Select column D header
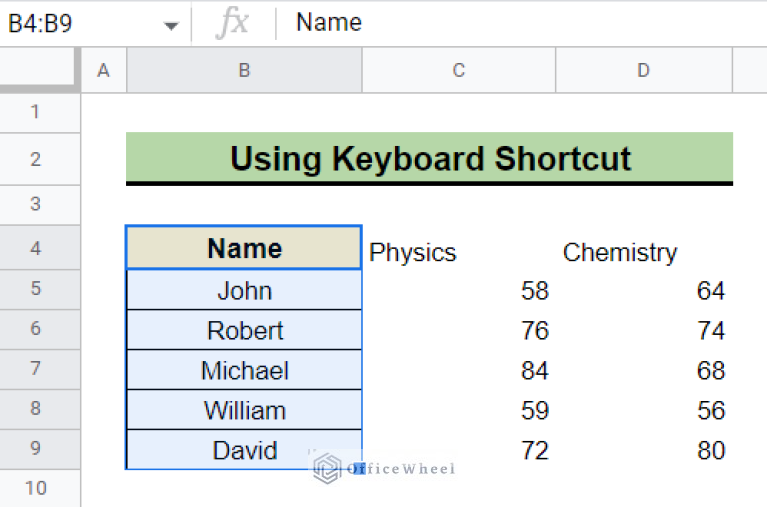767x507 pixels. [644, 70]
